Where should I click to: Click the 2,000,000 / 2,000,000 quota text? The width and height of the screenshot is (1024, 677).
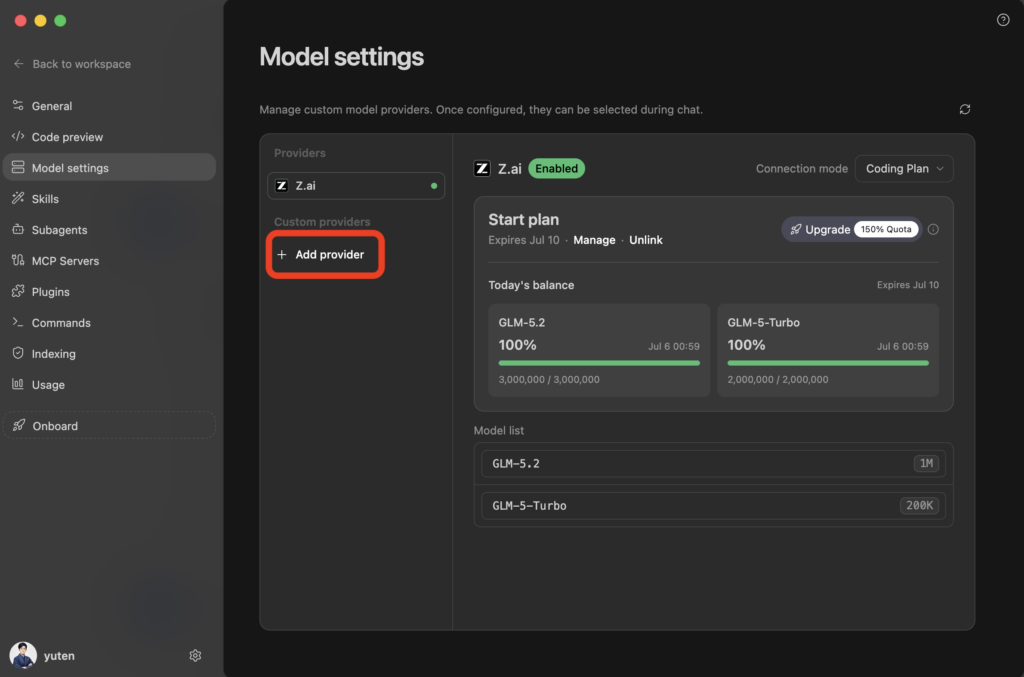(778, 379)
